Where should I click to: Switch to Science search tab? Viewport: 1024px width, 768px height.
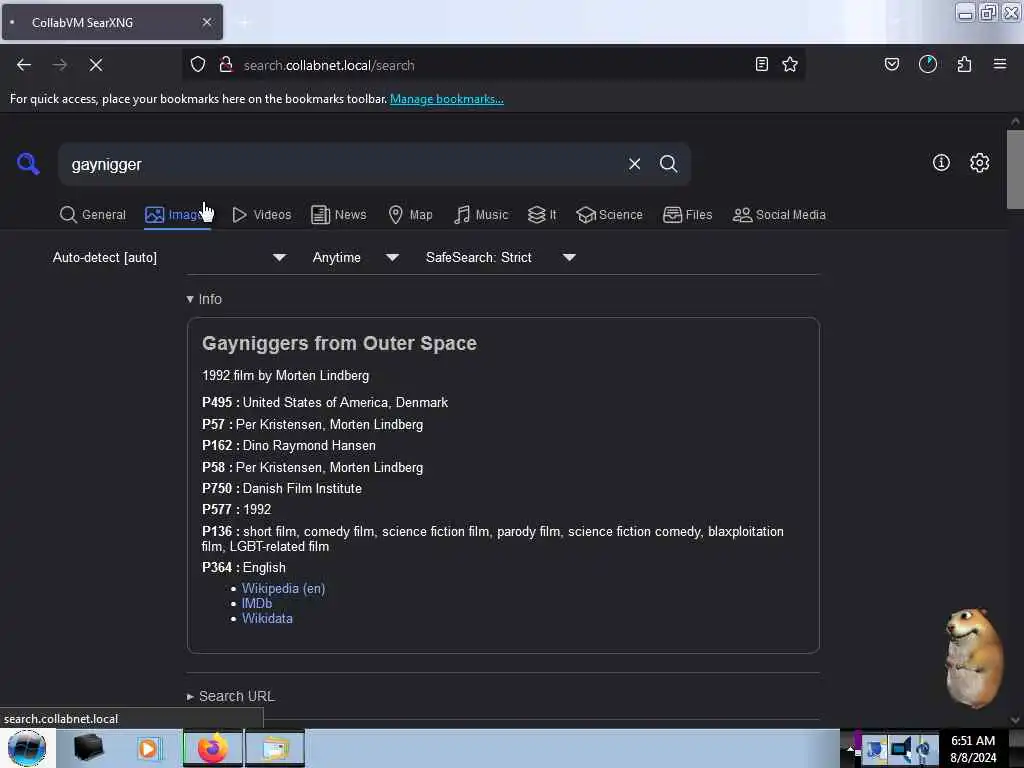[609, 215]
